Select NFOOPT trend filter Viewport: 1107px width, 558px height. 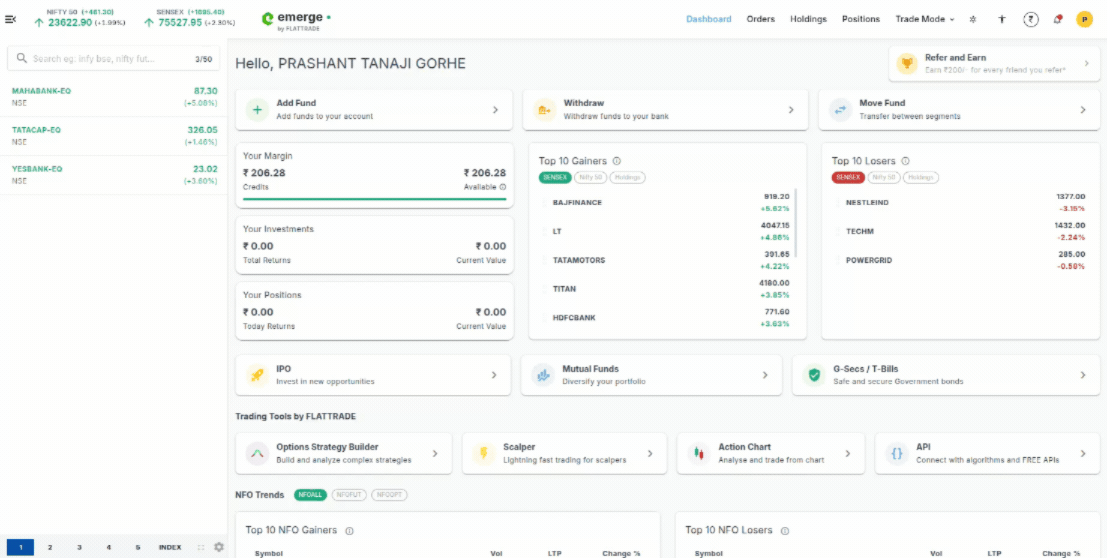389,495
